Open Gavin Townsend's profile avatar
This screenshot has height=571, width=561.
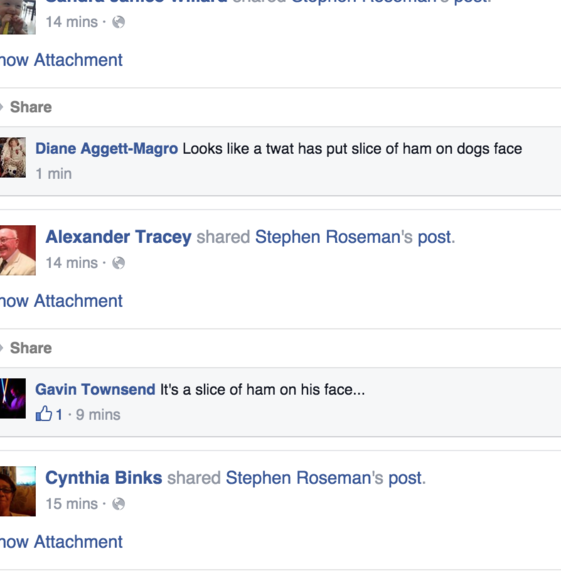[13, 398]
